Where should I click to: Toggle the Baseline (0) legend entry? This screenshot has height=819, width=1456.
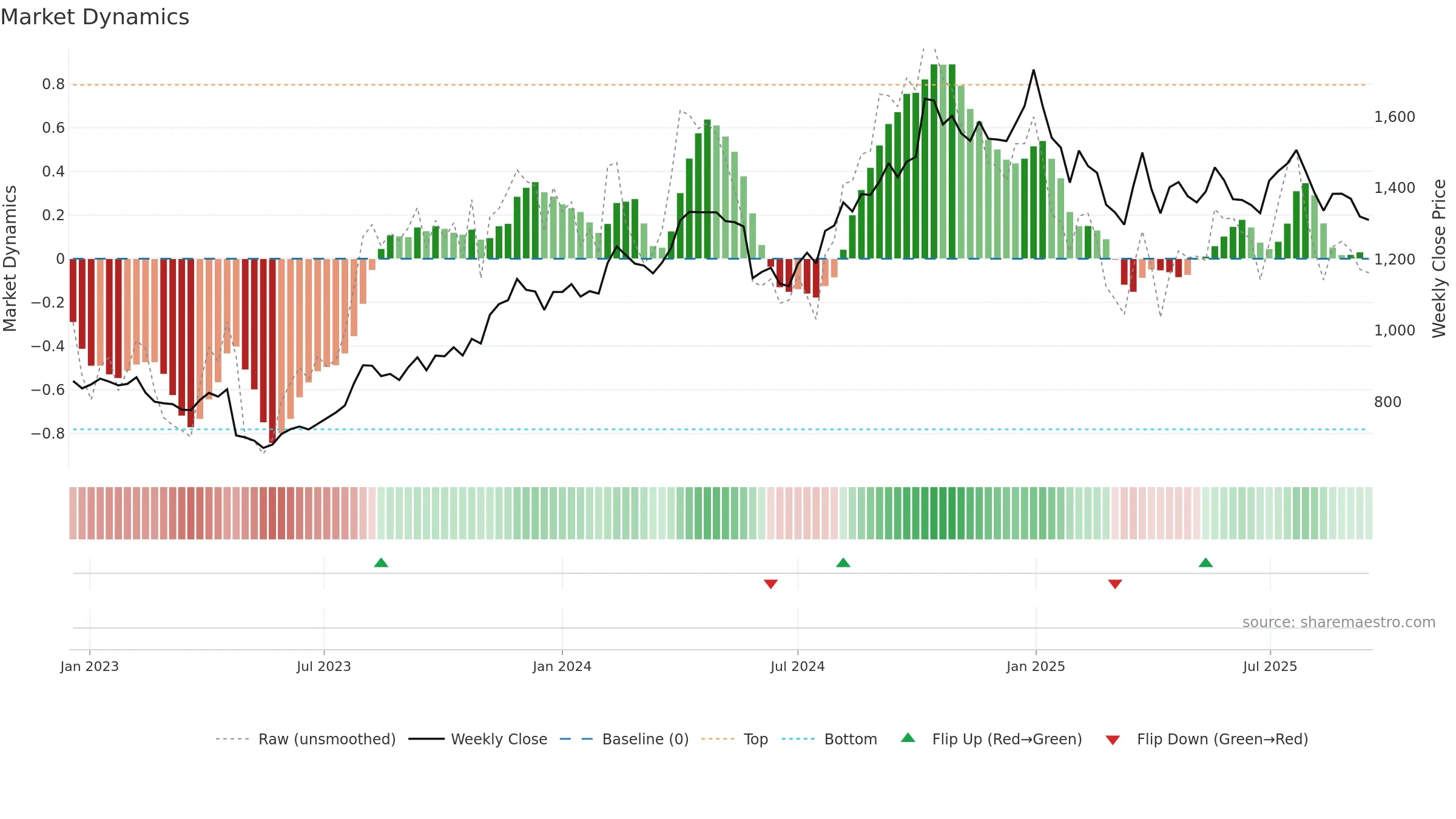624,739
